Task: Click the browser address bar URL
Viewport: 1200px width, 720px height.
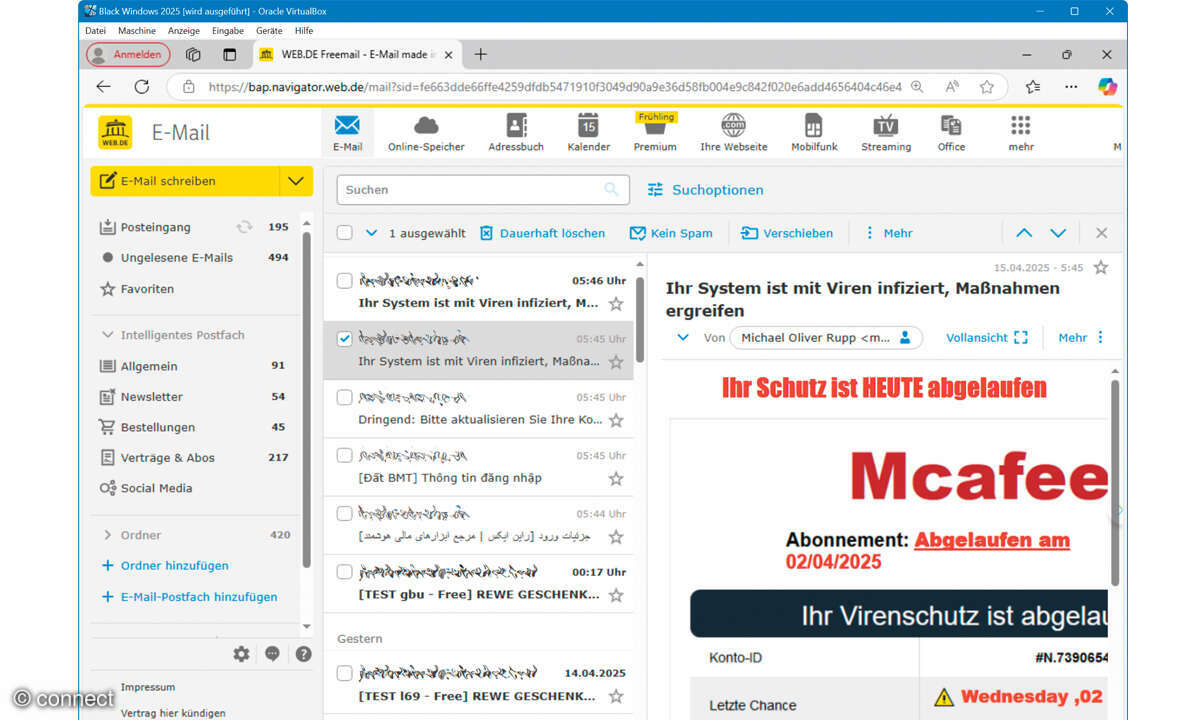Action: [555, 87]
